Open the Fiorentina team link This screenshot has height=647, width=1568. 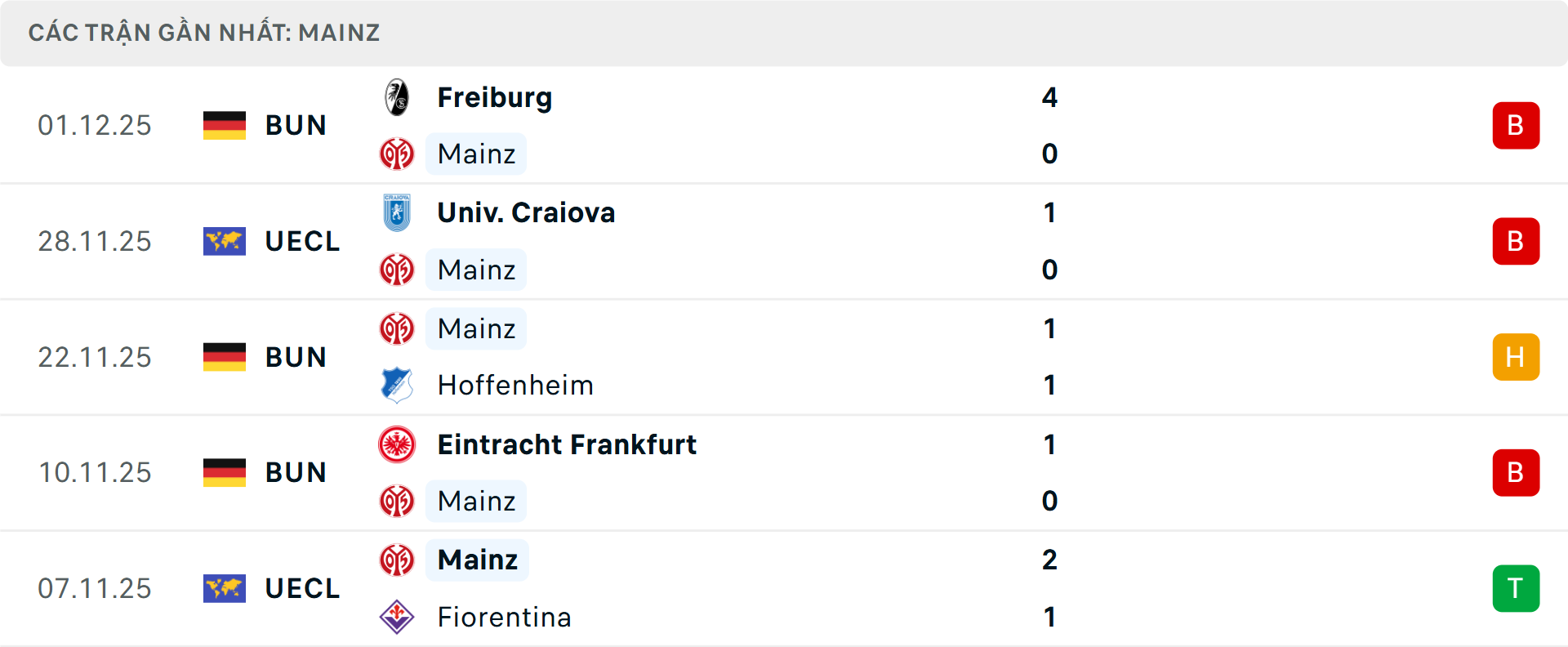click(504, 617)
